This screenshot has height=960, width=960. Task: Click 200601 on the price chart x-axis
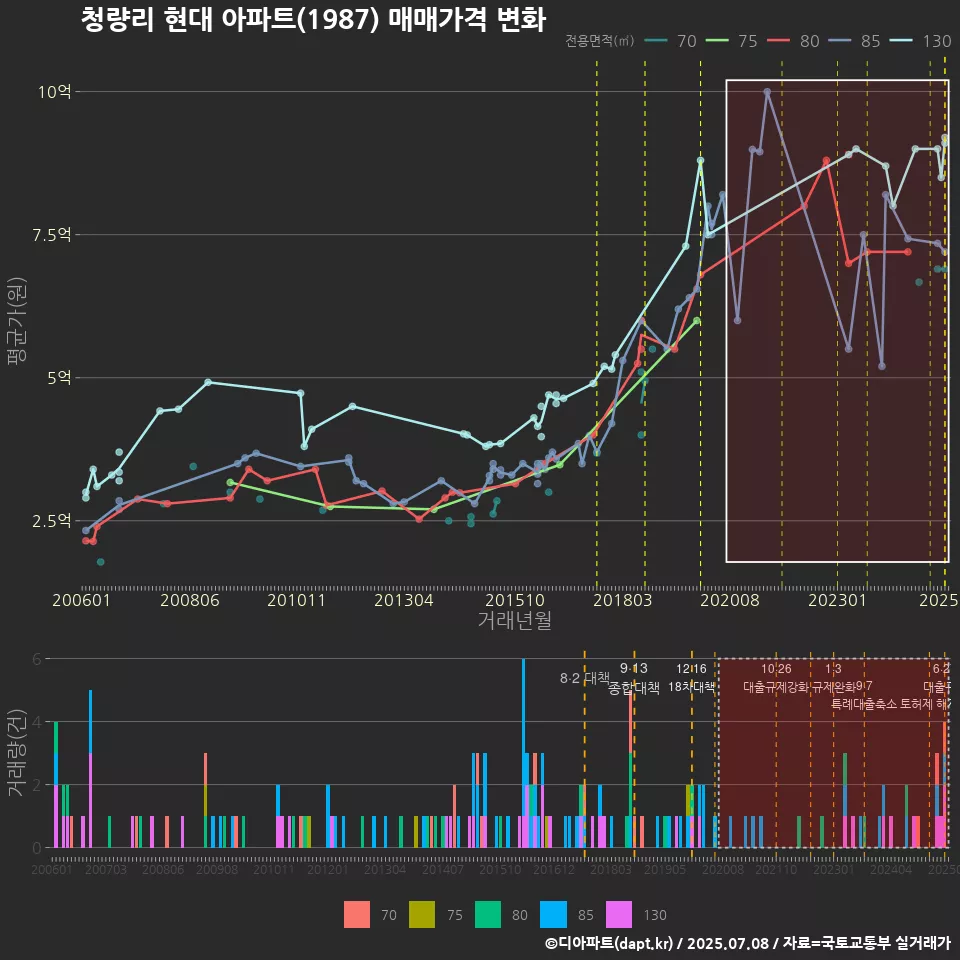click(x=81, y=600)
